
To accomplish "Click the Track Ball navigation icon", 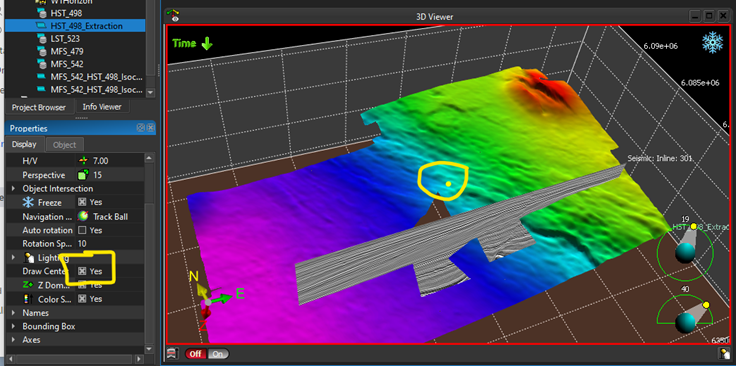I will pos(83,216).
